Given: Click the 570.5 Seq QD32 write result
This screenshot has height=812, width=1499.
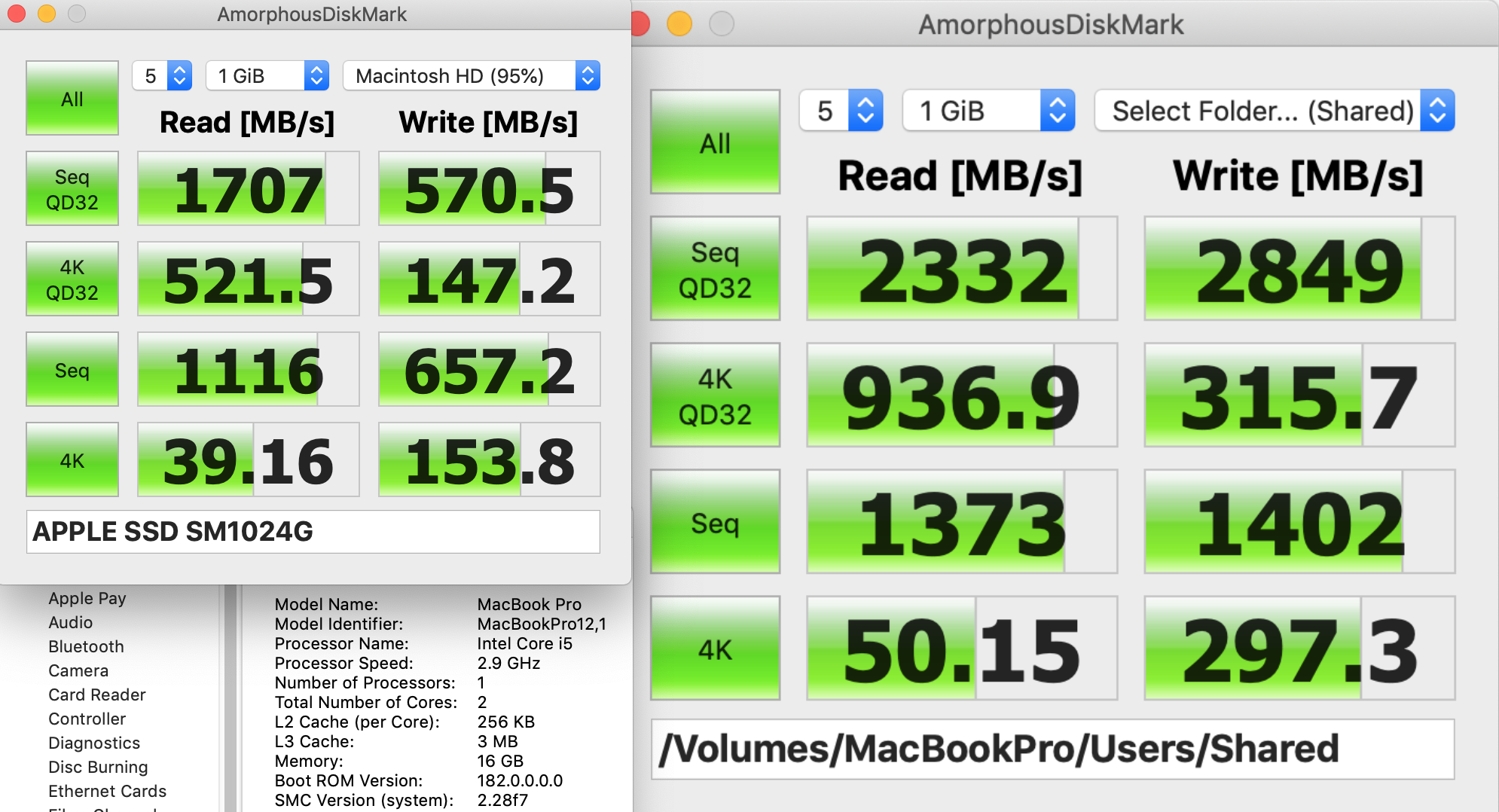Looking at the screenshot, I should point(490,188).
